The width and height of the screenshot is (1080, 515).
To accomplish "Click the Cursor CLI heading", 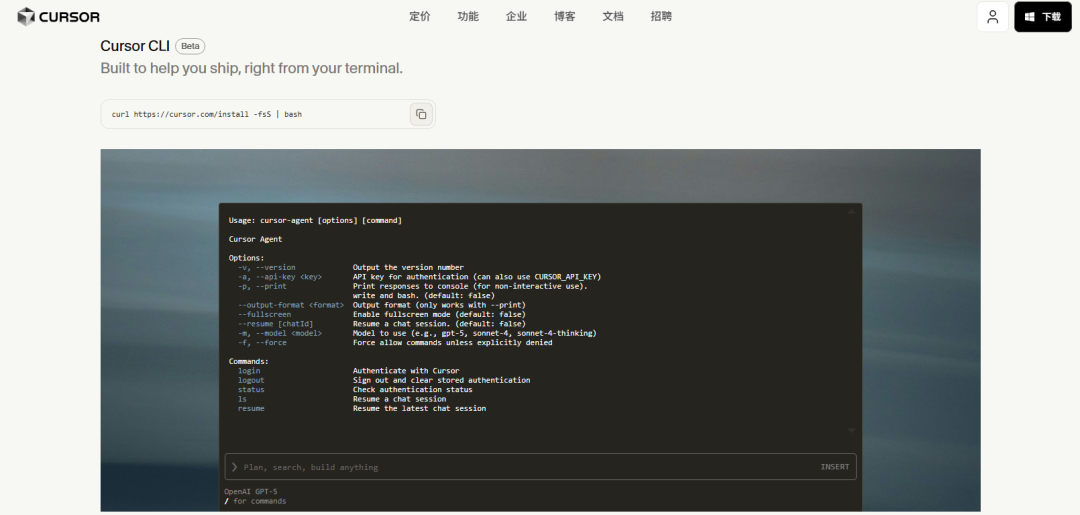I will pos(134,46).
